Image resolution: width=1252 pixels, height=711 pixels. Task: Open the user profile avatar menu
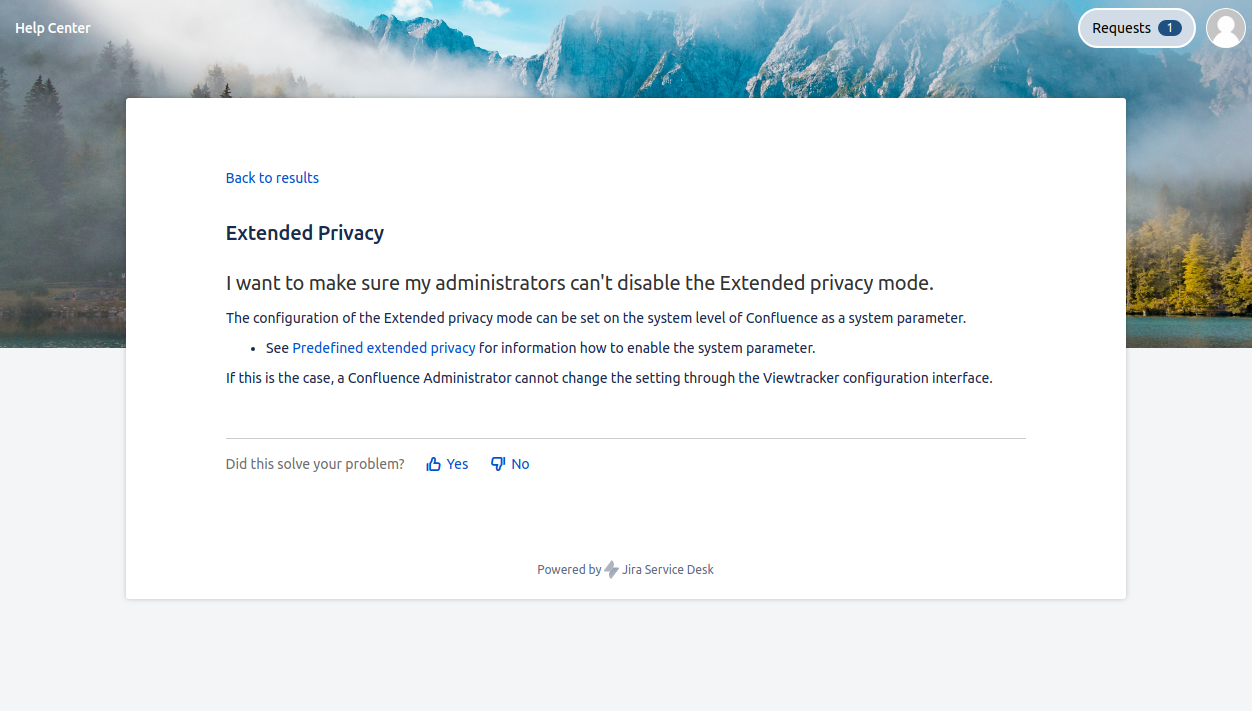(x=1225, y=28)
